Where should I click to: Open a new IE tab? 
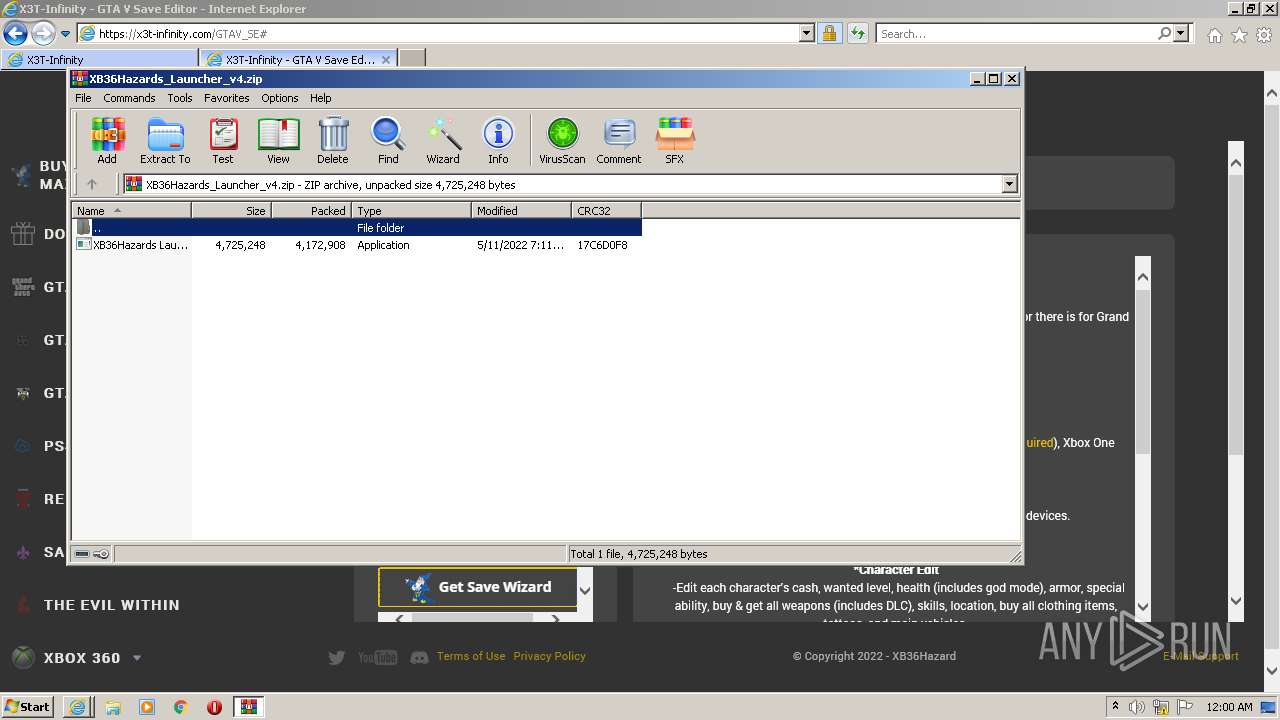coord(412,59)
